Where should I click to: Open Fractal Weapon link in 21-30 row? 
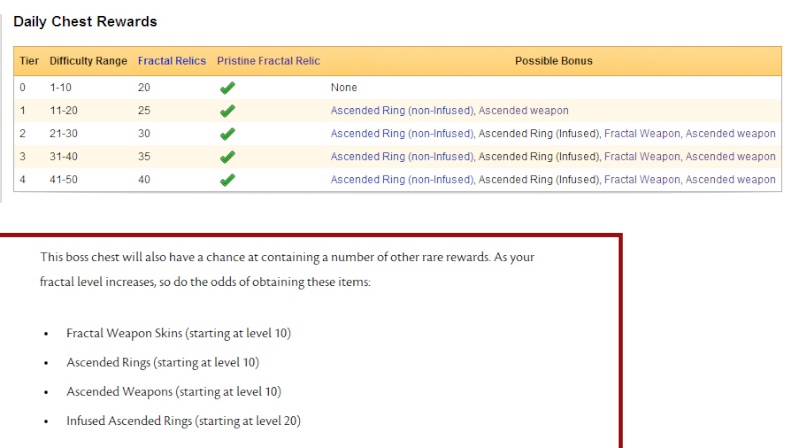click(x=642, y=134)
